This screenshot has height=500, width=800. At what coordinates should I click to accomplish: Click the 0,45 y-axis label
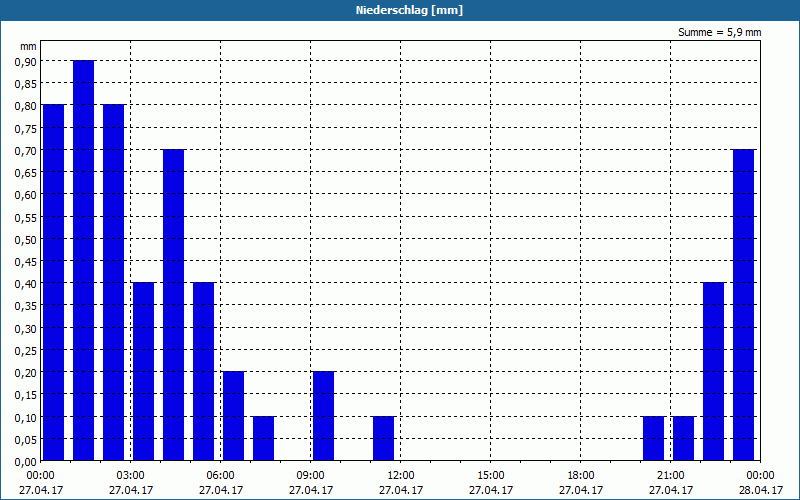[x=25, y=261]
